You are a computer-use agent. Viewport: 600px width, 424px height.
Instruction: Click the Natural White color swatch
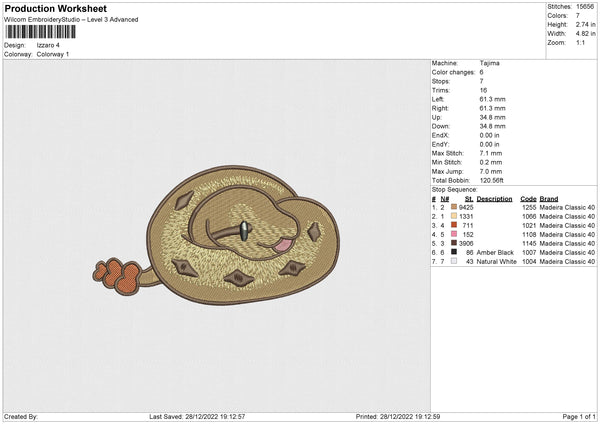click(454, 261)
